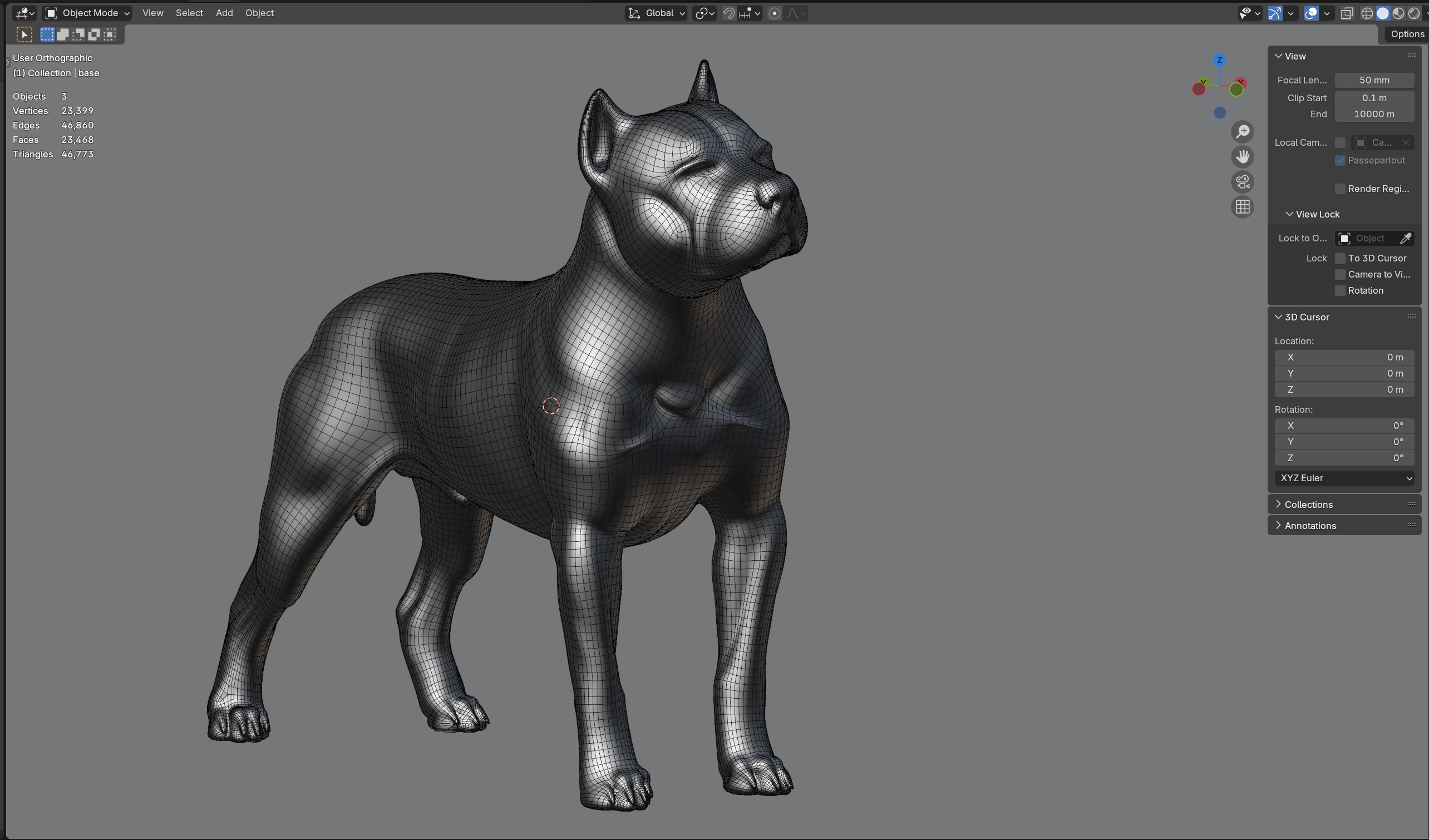Toggle X-ray mode icon

tap(1347, 13)
